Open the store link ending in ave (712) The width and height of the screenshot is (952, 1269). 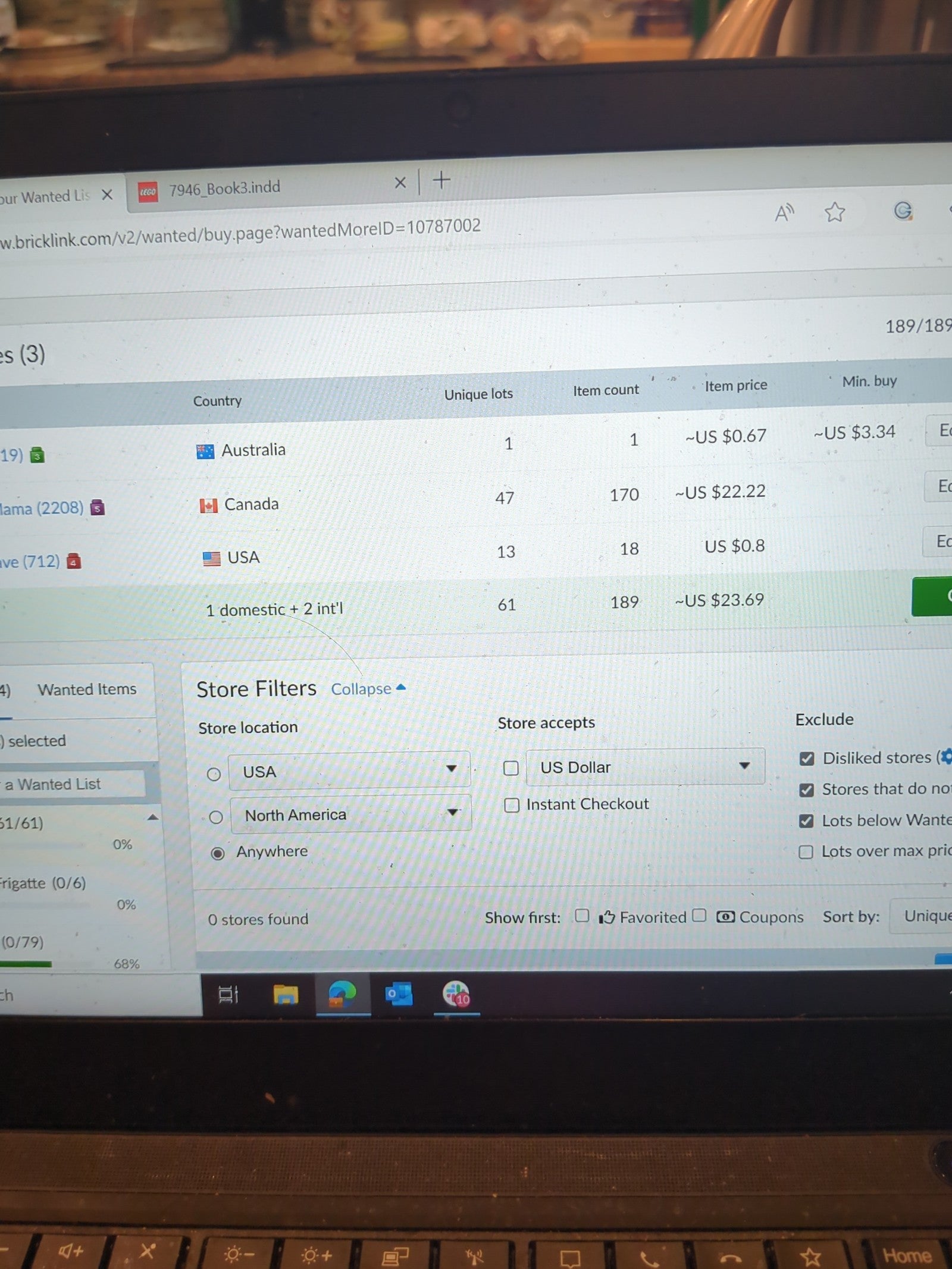(x=30, y=562)
